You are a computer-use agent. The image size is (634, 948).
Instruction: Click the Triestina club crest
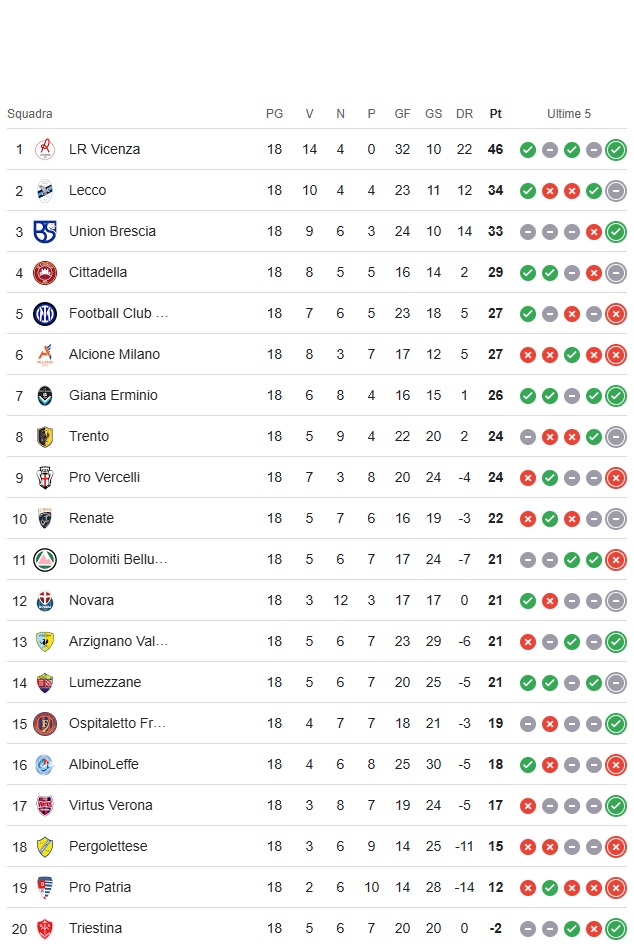click(x=45, y=929)
